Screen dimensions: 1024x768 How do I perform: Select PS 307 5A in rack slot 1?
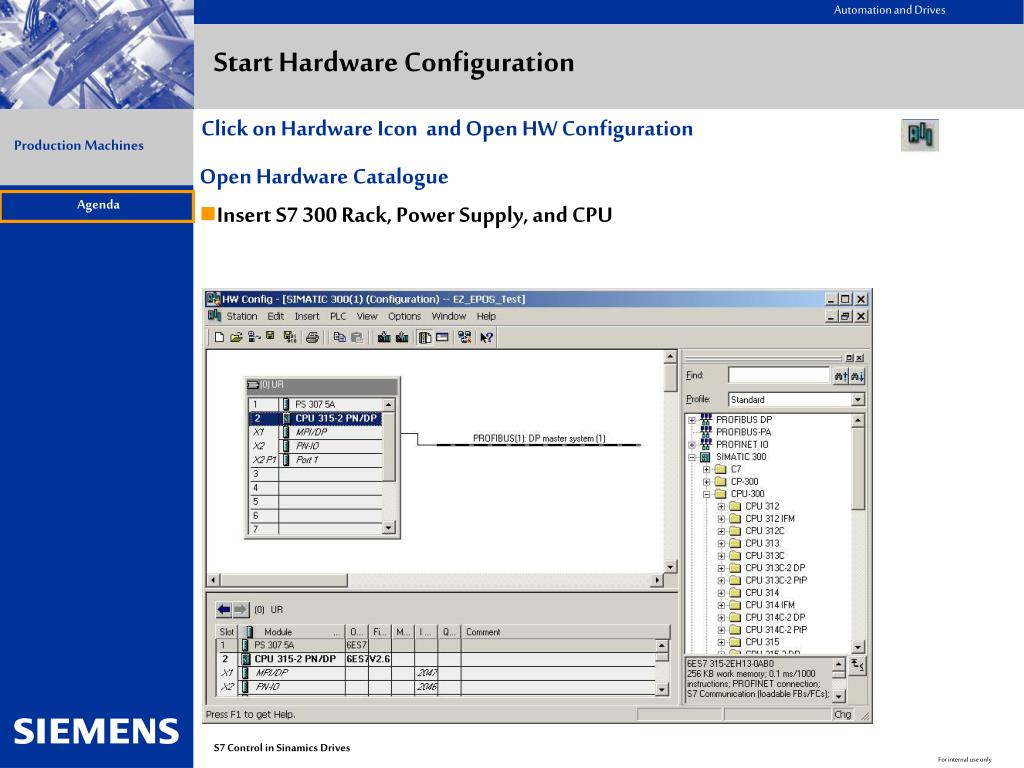point(315,404)
